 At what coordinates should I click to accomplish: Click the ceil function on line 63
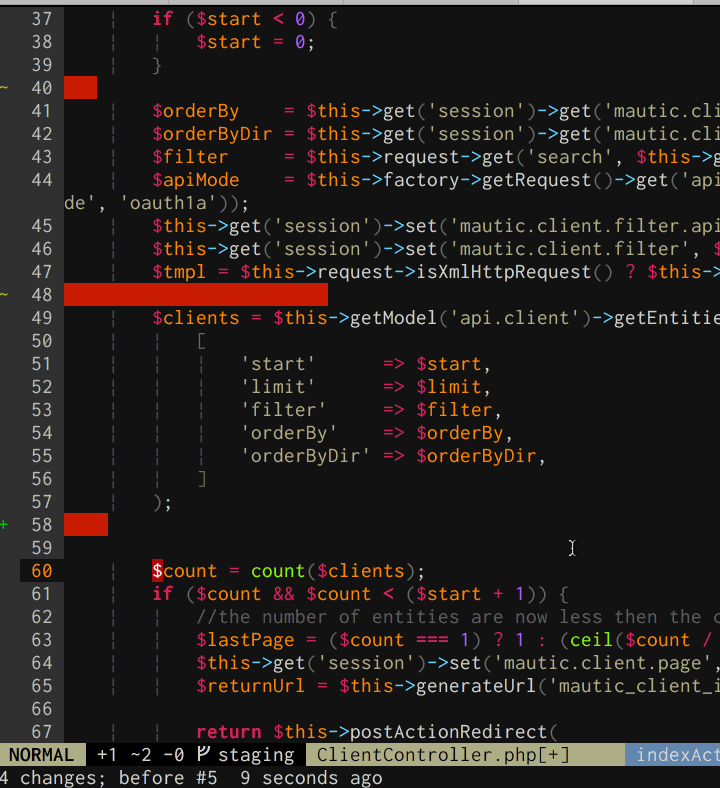click(x=591, y=640)
